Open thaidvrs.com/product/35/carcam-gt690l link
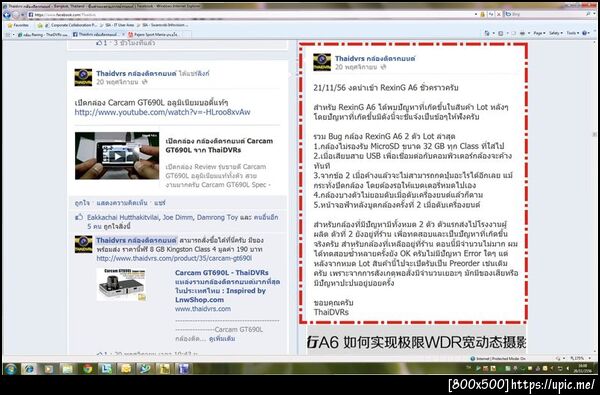600x395 pixels. 174,258
